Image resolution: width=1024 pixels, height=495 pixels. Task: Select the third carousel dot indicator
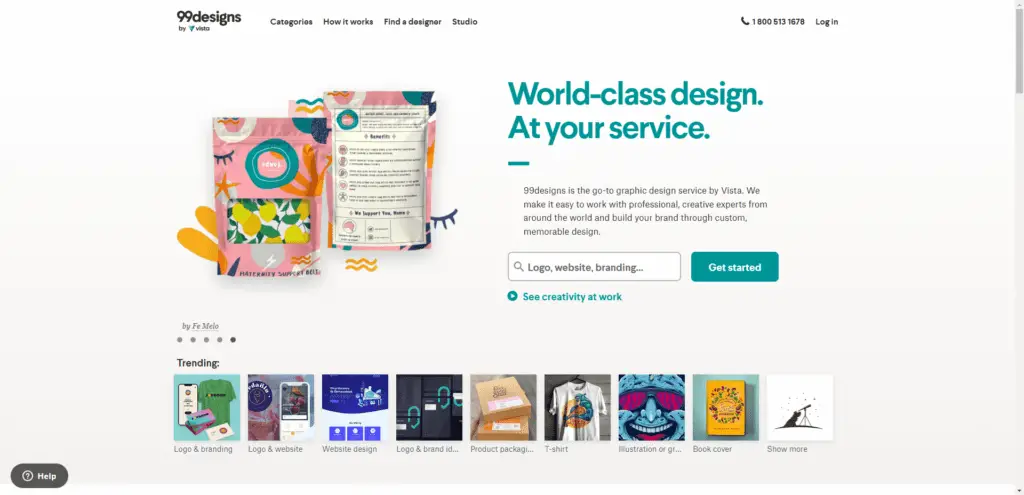point(206,340)
